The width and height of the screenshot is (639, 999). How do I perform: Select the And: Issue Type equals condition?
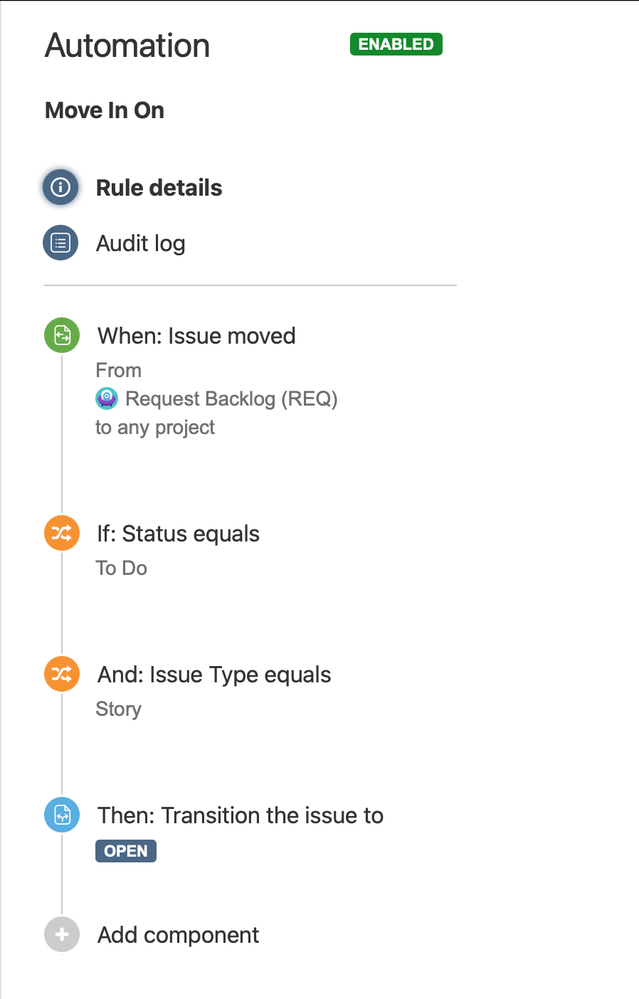pos(214,675)
